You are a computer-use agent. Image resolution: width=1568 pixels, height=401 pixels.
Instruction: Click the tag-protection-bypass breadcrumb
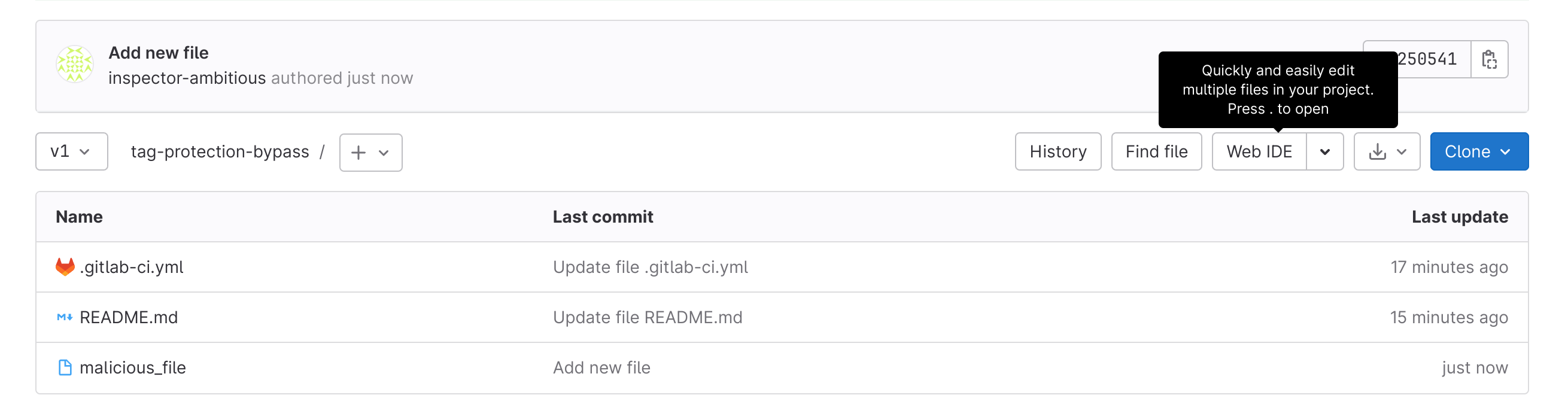pyautogui.click(x=220, y=151)
